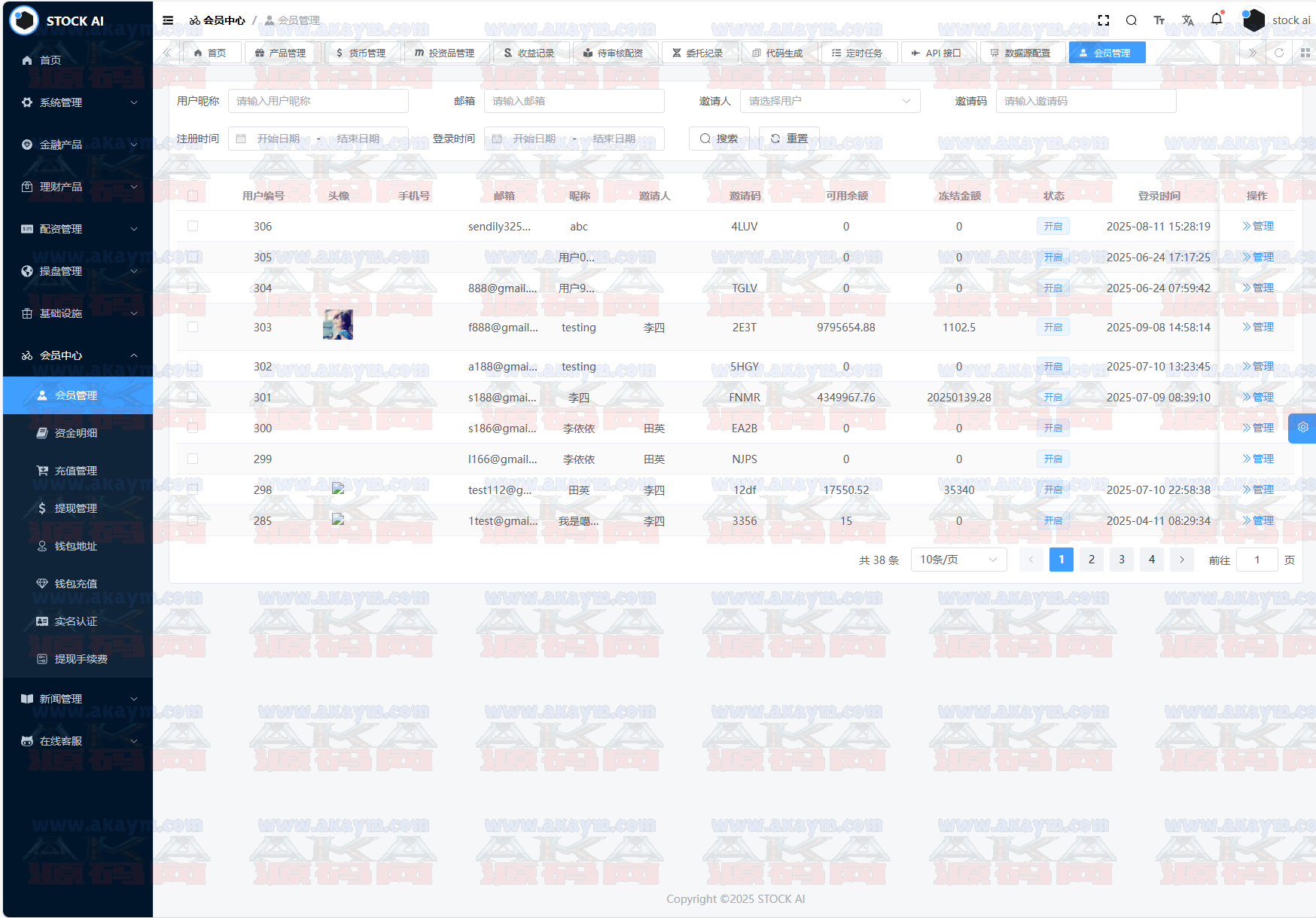Click the font size icon in header
Image resolution: width=1316 pixels, height=918 pixels.
[x=1159, y=20]
